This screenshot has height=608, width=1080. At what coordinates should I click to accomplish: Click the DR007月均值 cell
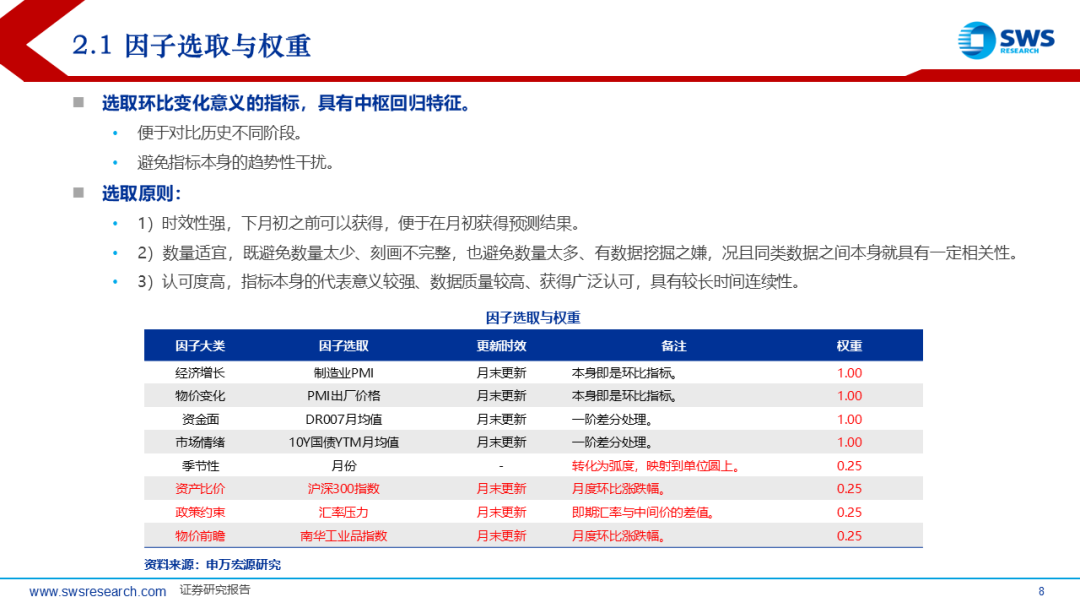pyautogui.click(x=343, y=419)
